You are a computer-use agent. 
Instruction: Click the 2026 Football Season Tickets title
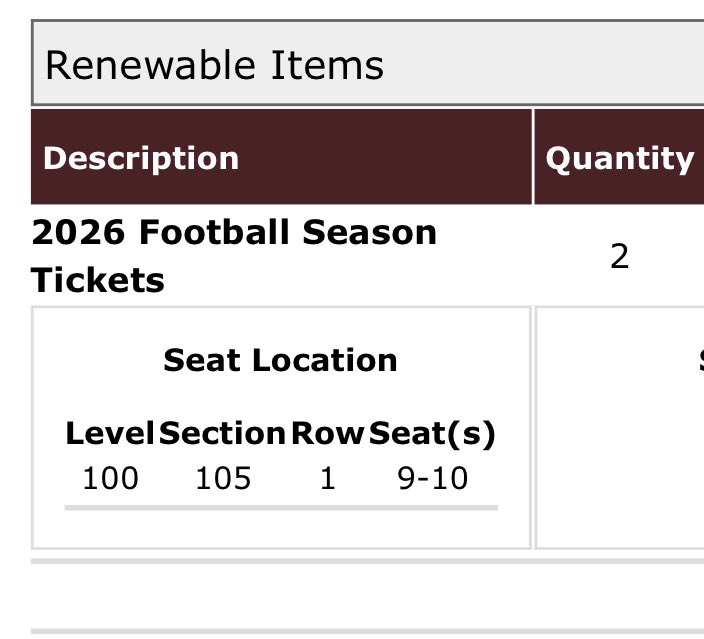click(x=234, y=256)
